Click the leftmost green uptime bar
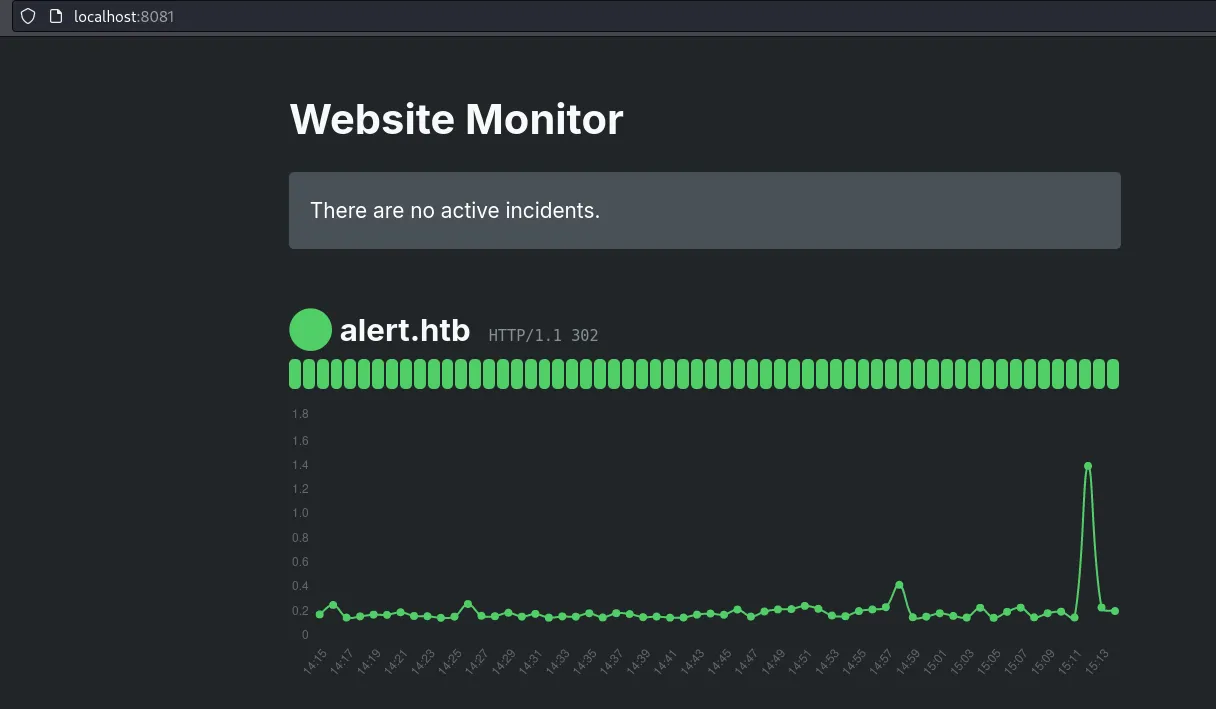 [x=295, y=374]
